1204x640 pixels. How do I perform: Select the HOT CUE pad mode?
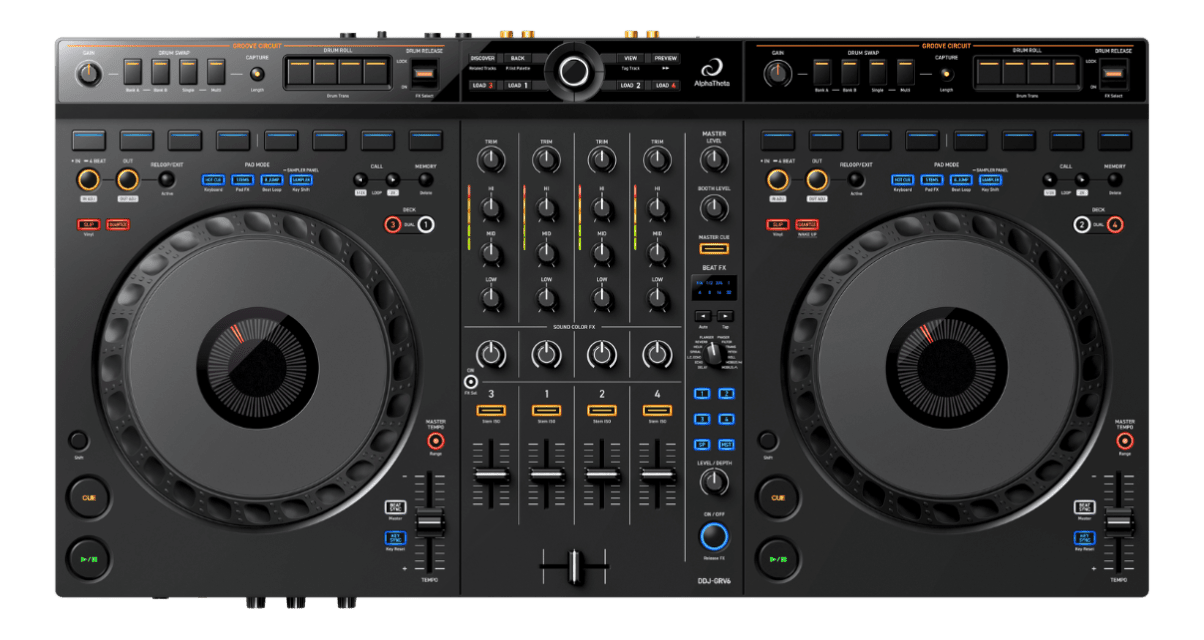213,179
